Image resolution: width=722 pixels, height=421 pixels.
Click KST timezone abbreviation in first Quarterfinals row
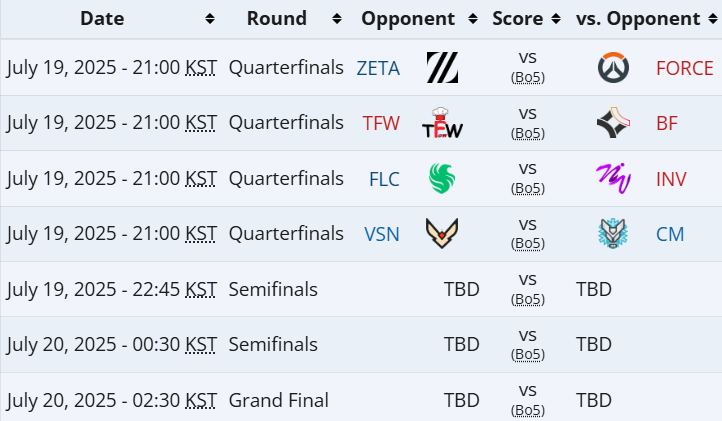click(200, 68)
